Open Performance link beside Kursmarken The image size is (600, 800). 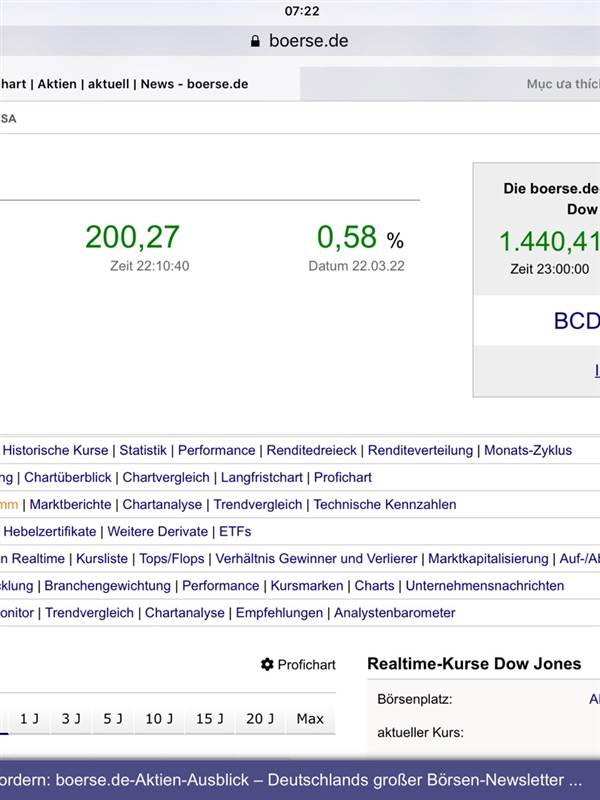tap(220, 586)
